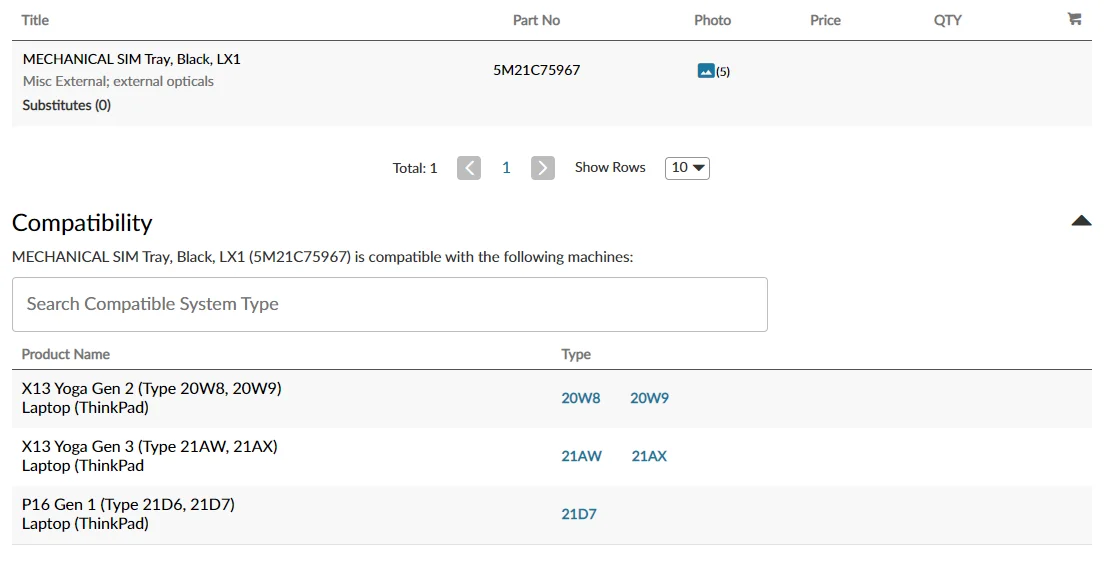Click the Product Name column header
This screenshot has height=567, width=1109.
(66, 354)
